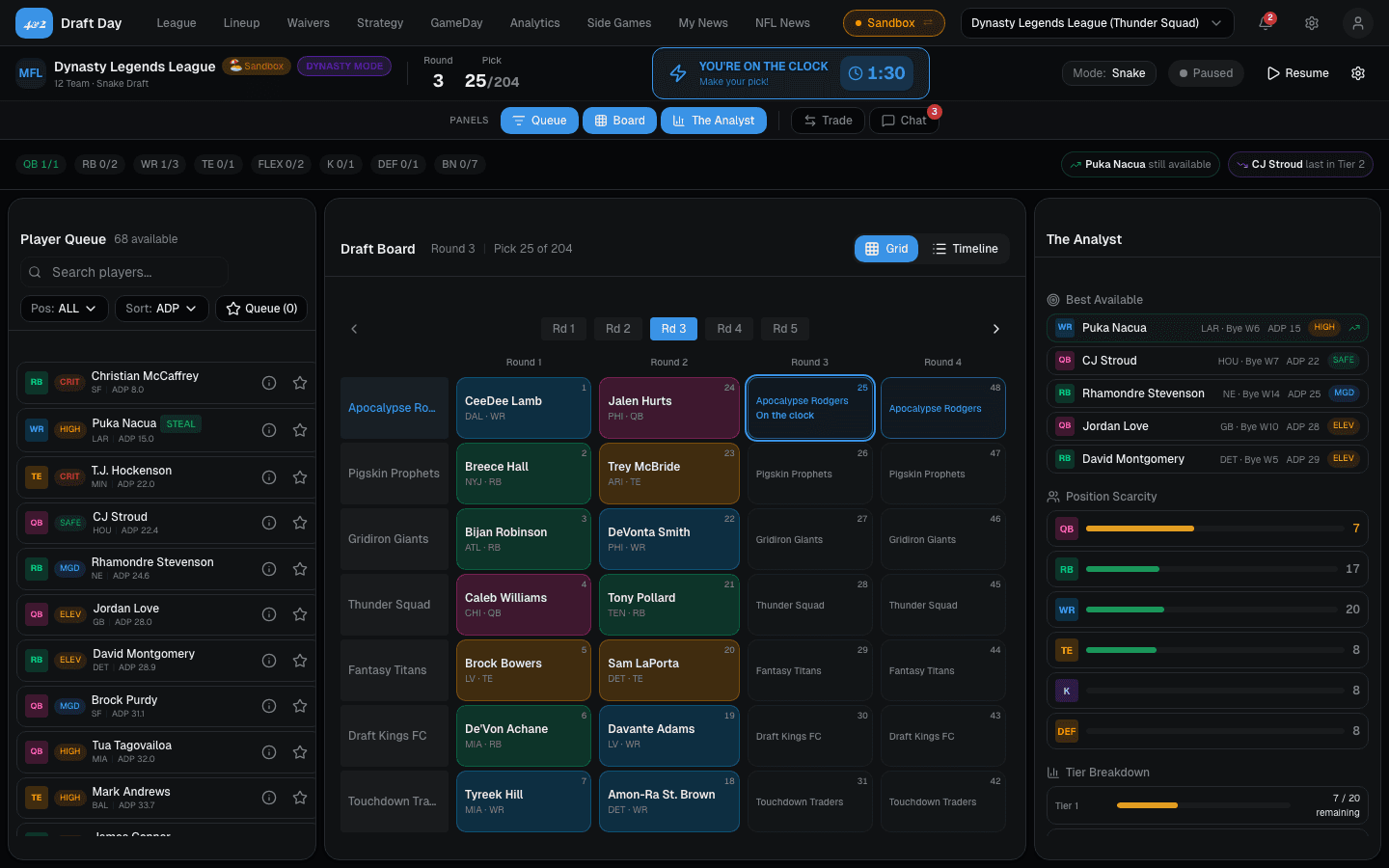Show info for Mark Andrews
The height and width of the screenshot is (868, 1389).
(269, 798)
